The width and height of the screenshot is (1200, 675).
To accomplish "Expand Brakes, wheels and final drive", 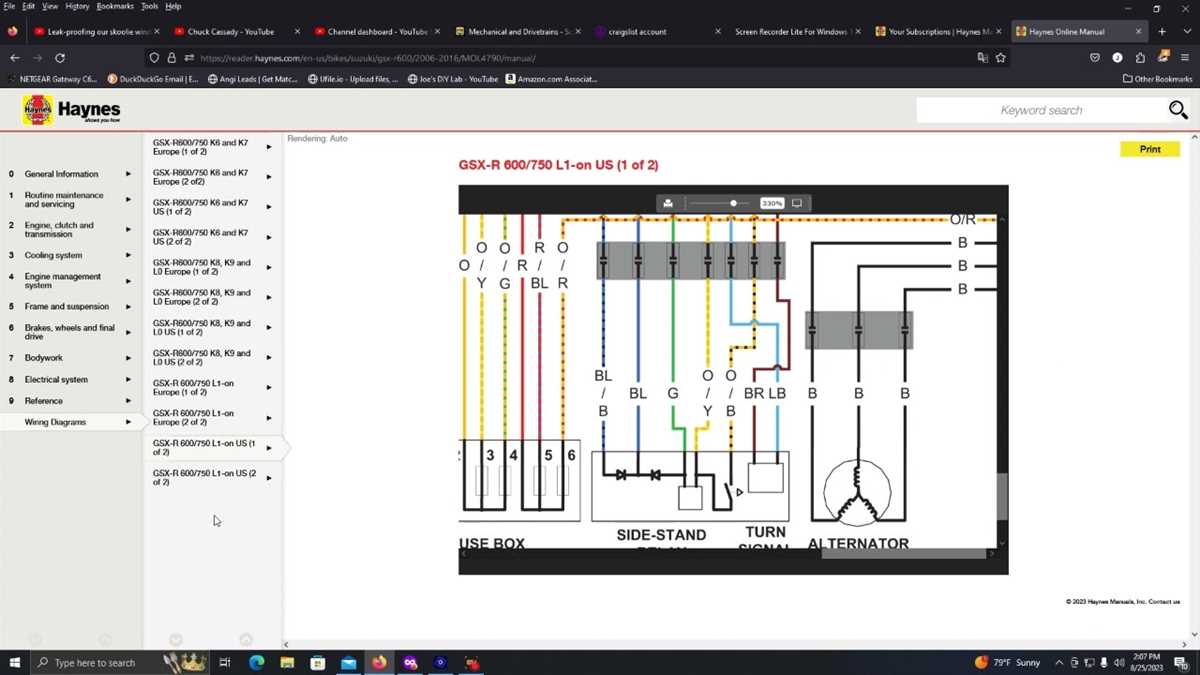I will coord(70,332).
